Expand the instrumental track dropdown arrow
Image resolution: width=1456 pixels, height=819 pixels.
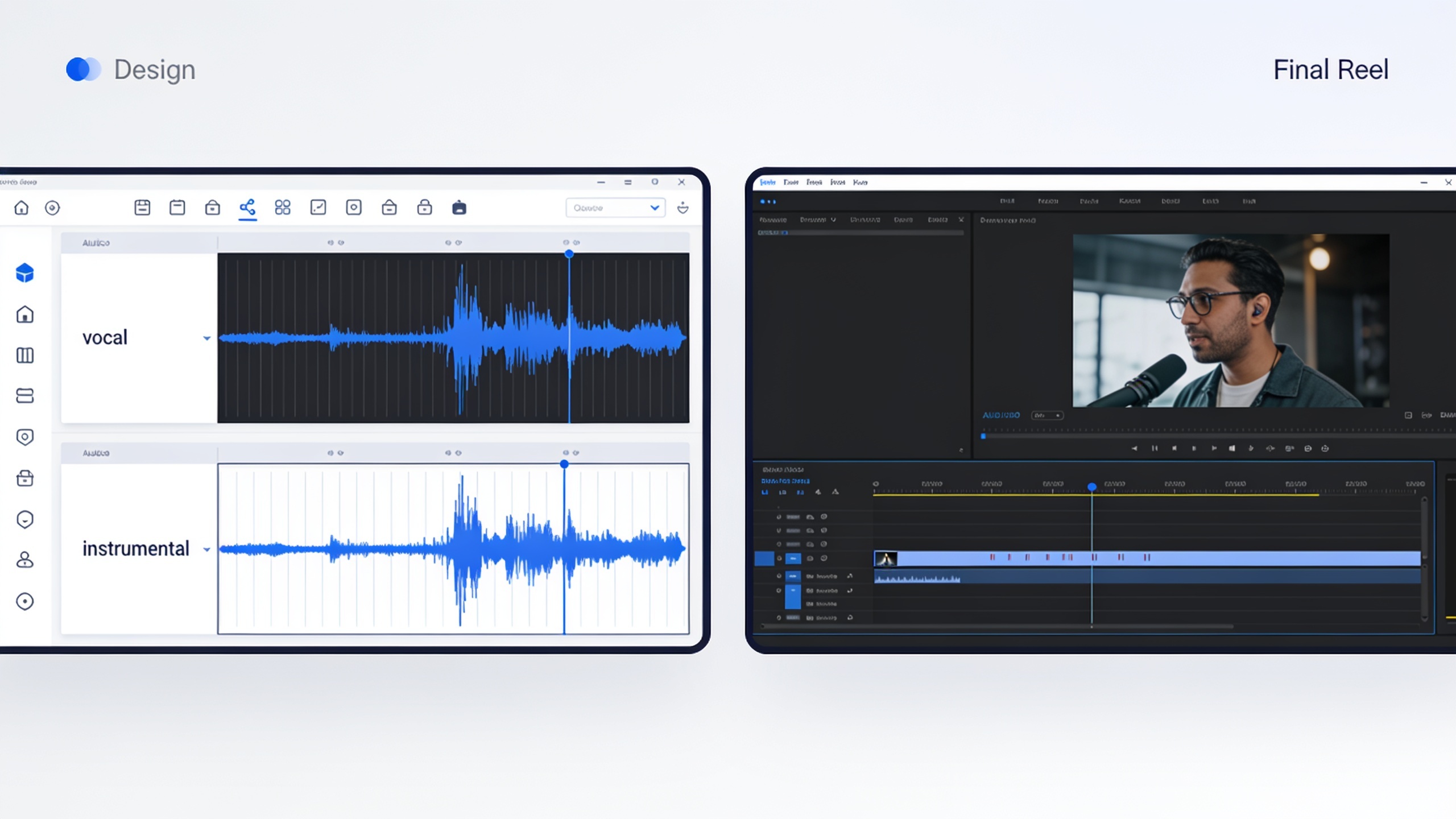pyautogui.click(x=207, y=549)
